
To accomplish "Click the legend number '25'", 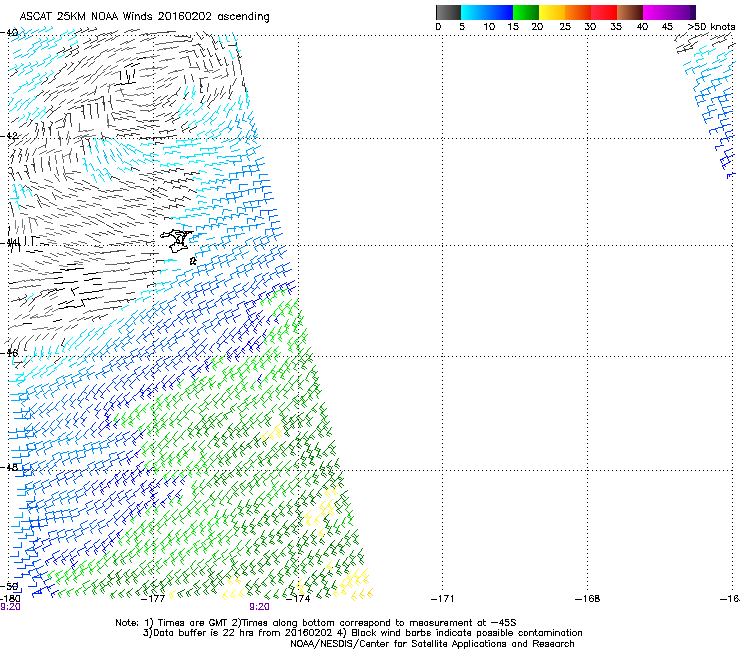I will [x=565, y=26].
